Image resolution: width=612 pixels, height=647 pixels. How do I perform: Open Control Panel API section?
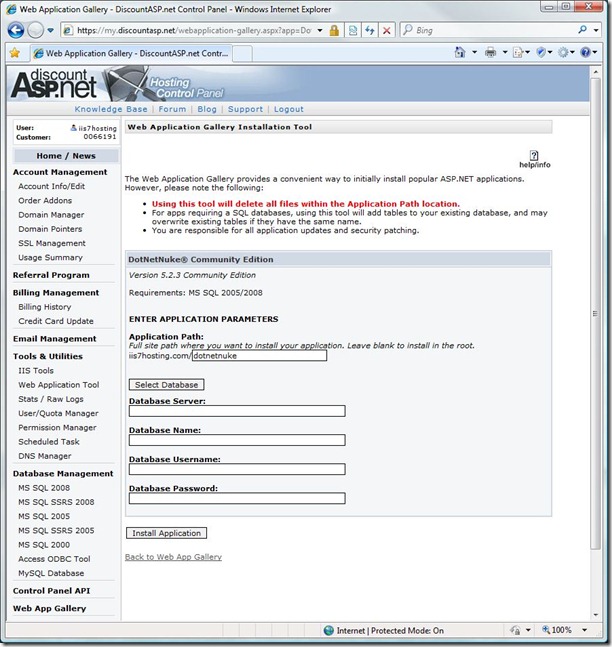[x=51, y=591]
